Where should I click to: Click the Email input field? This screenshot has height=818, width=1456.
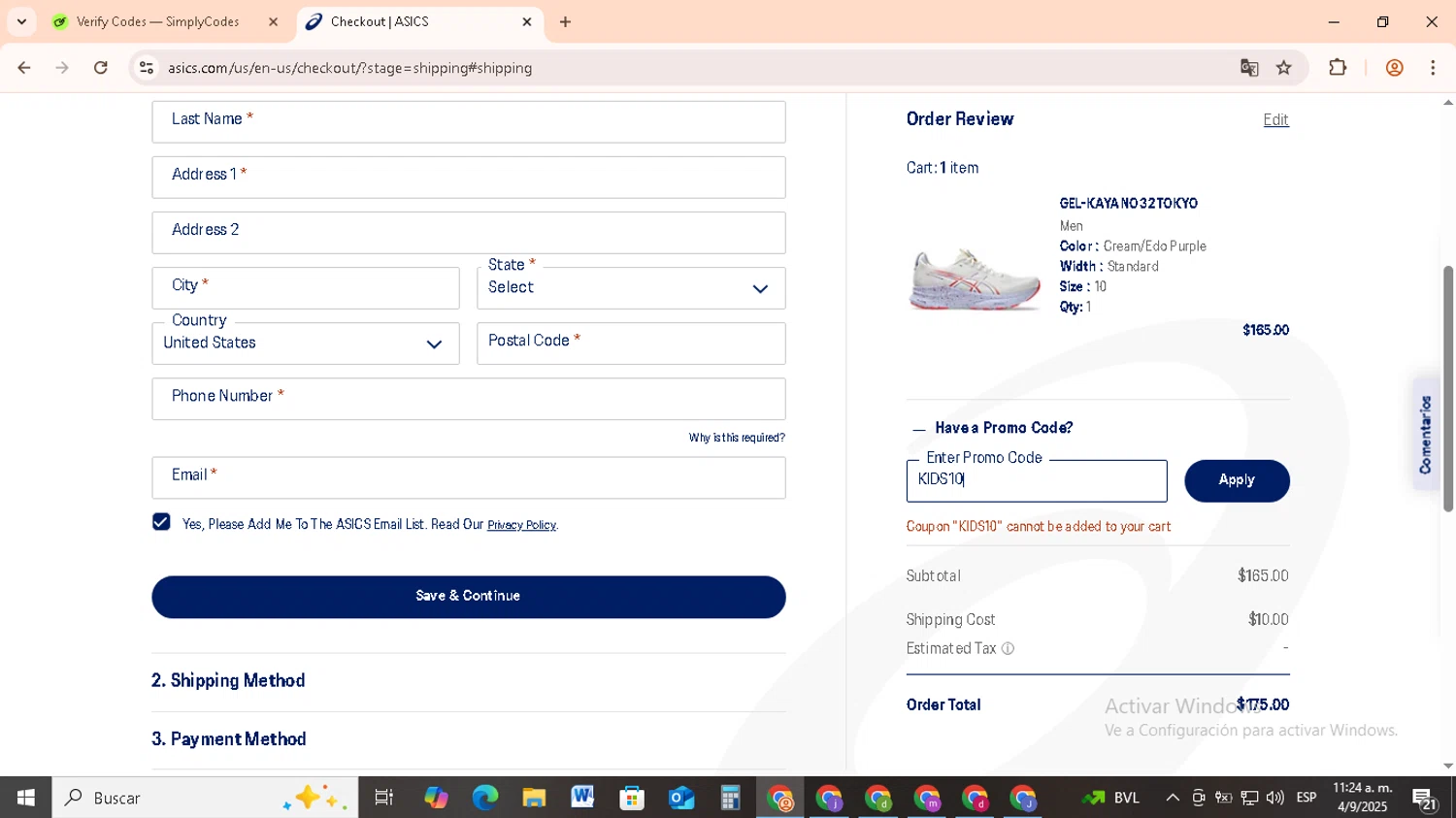(x=469, y=477)
